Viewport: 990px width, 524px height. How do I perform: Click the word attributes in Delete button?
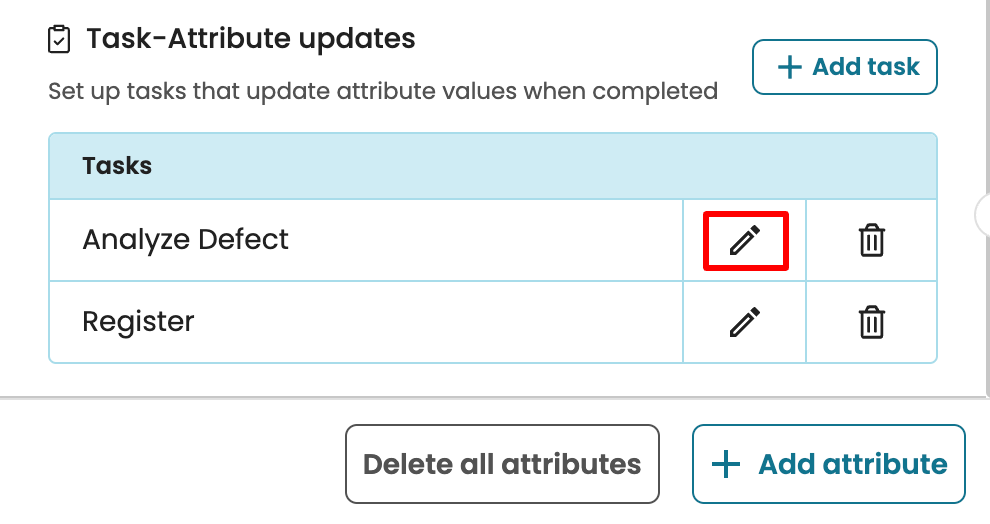[570, 464]
